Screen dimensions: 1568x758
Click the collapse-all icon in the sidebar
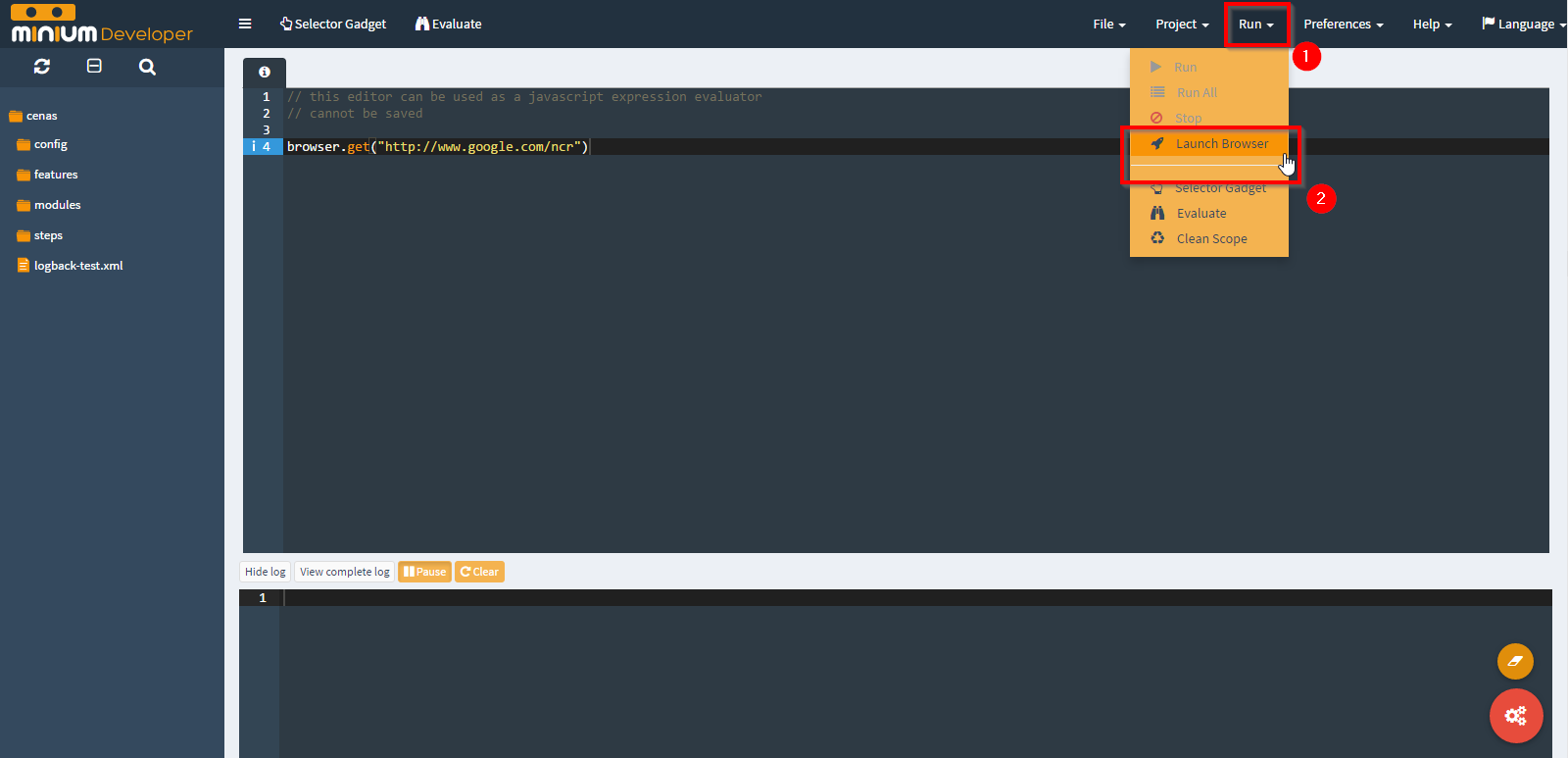tap(94, 66)
